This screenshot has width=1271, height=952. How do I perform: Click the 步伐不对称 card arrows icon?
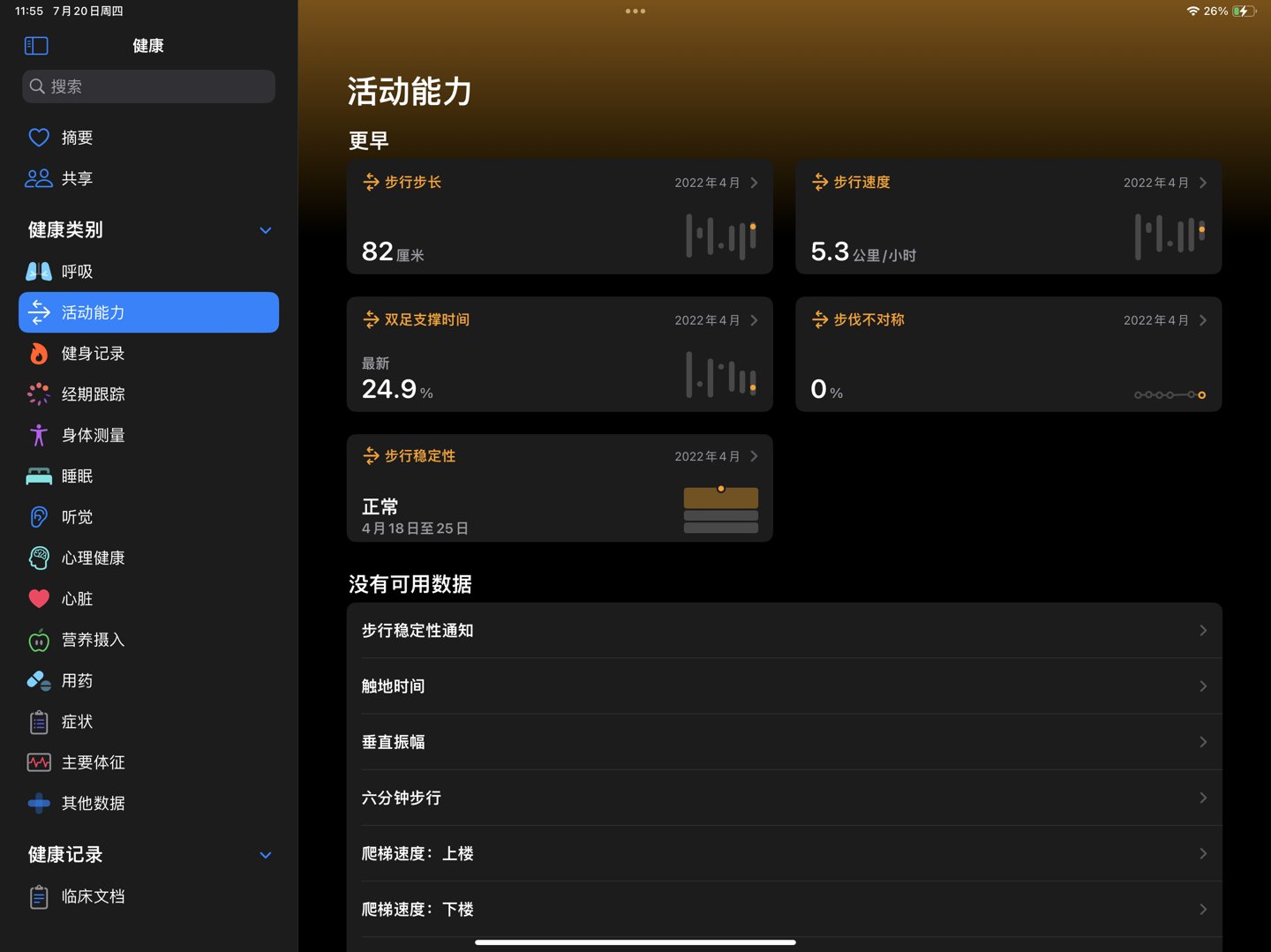coord(820,319)
